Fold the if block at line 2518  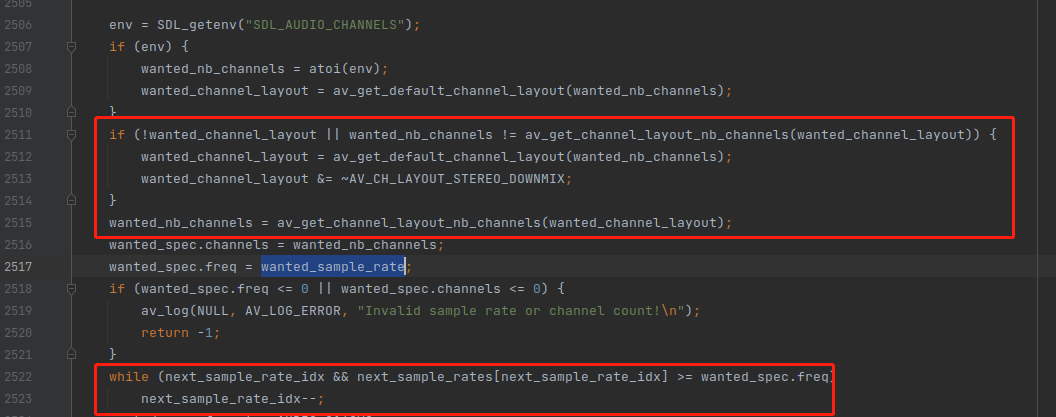pos(71,288)
